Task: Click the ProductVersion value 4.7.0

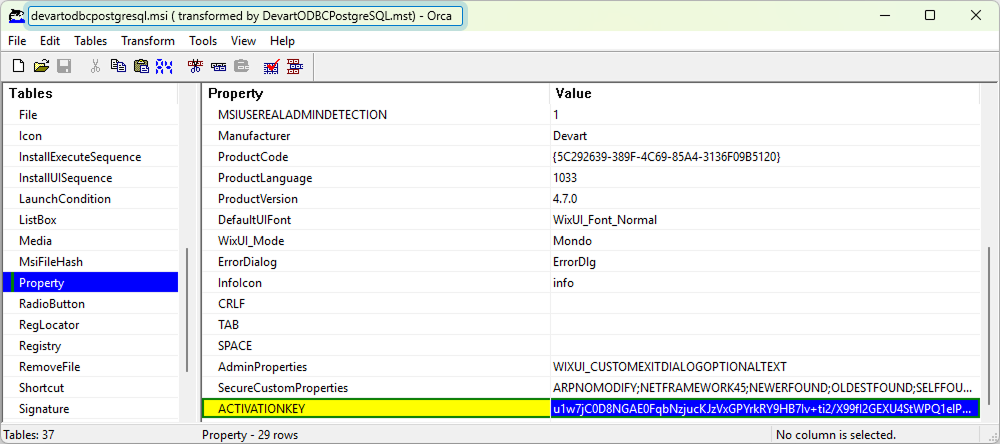Action: point(765,199)
